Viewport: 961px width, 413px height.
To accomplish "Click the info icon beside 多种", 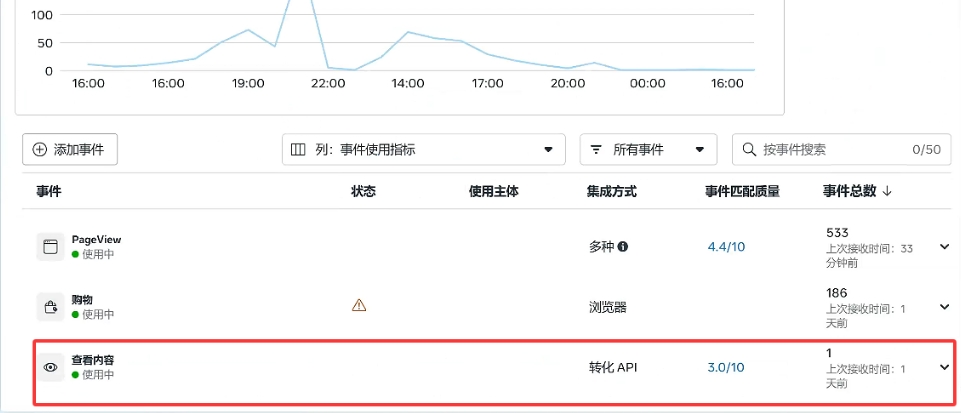I will point(623,246).
